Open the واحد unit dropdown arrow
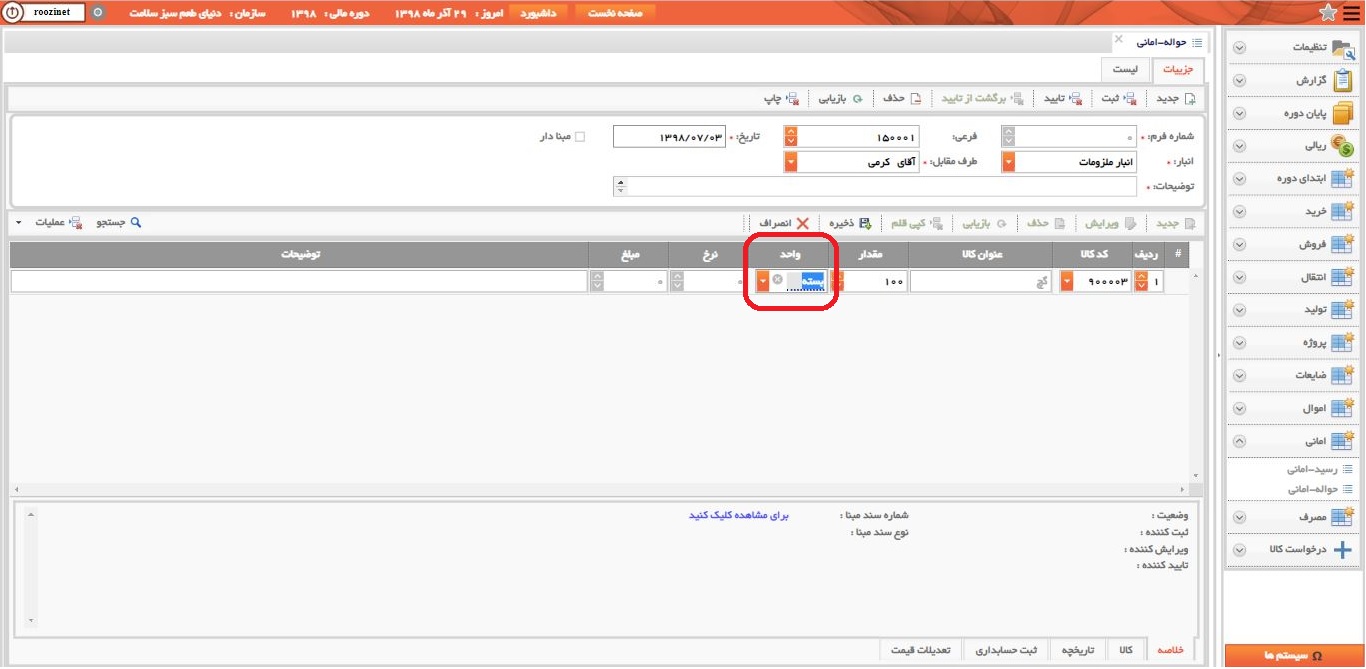The width and height of the screenshot is (1366, 669). coord(763,282)
